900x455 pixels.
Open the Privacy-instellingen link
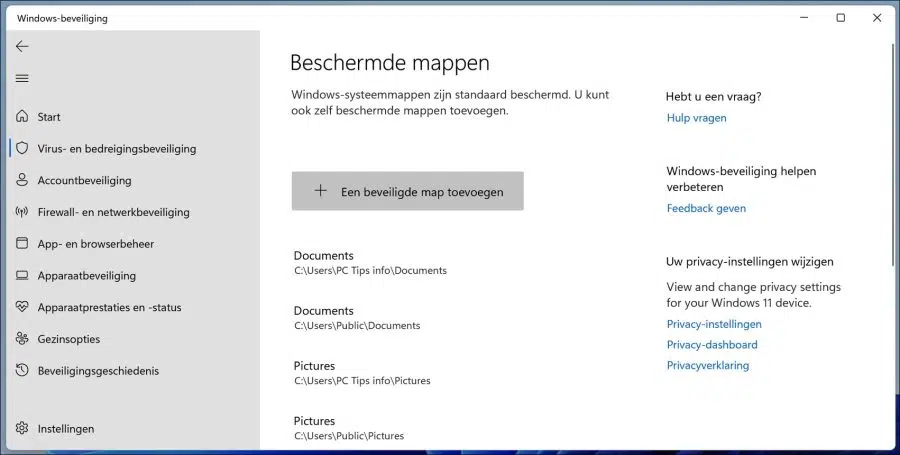pyautogui.click(x=714, y=324)
